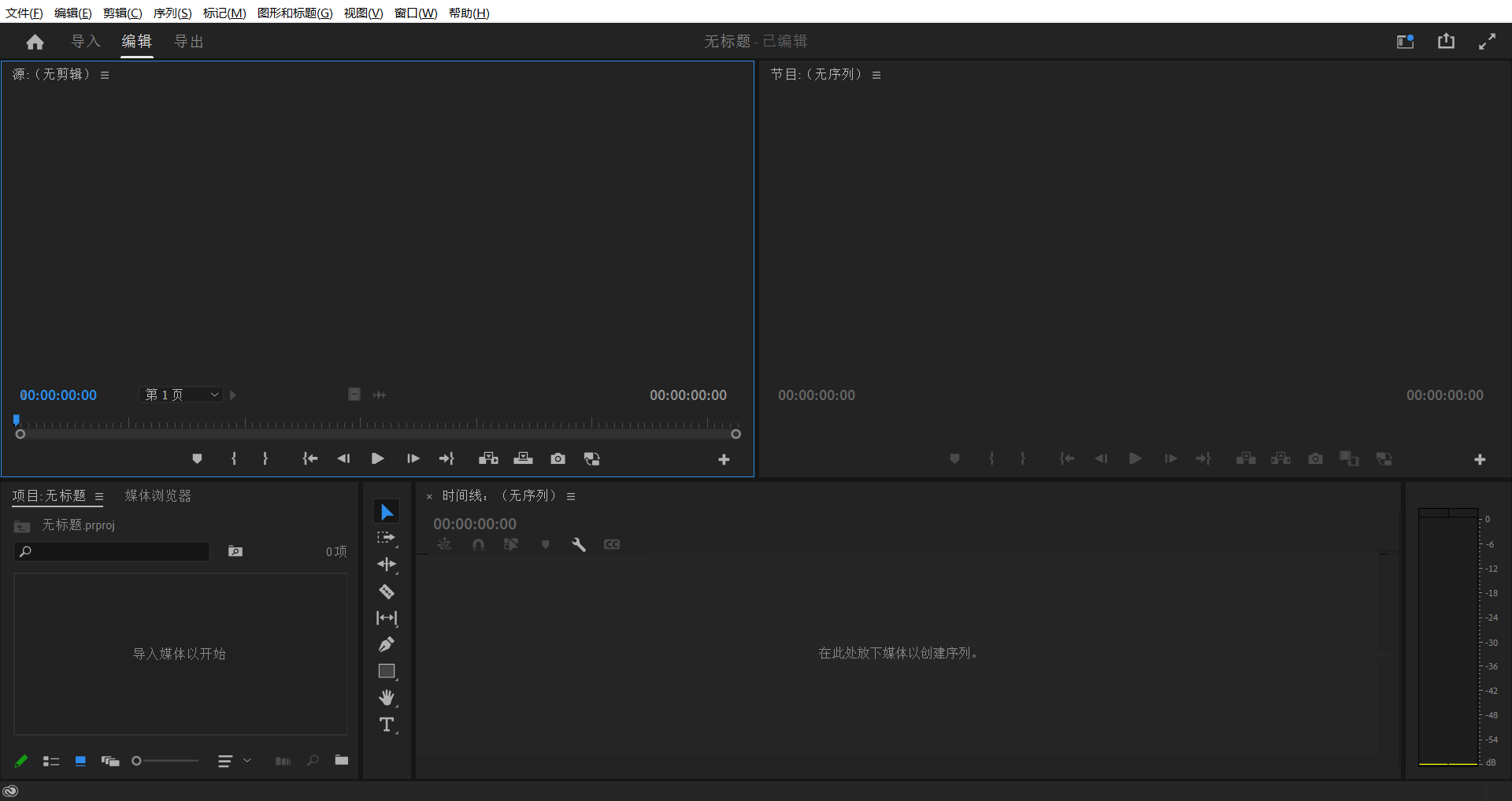
Task: Open Program monitor button editor plus
Action: click(x=1480, y=459)
